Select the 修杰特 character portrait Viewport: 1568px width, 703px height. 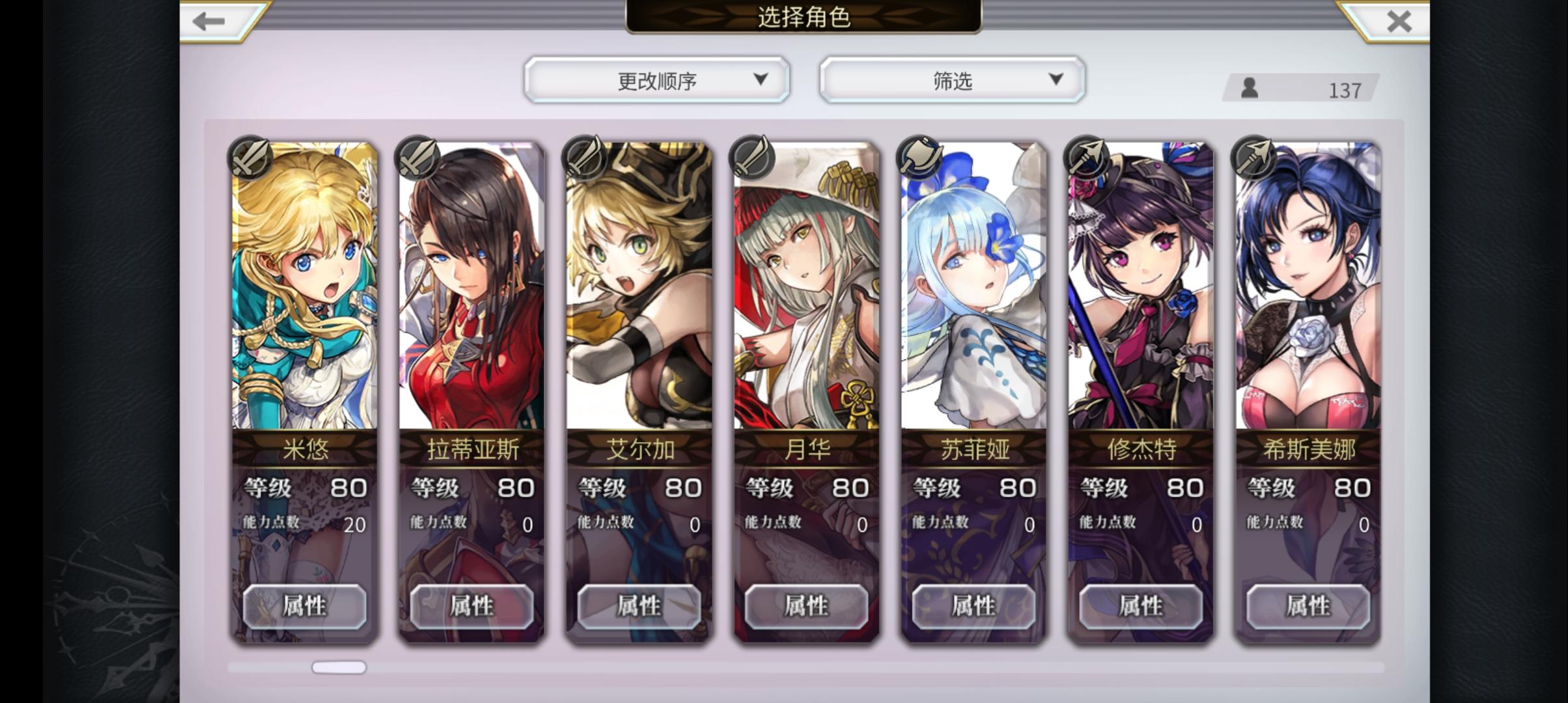[1141, 286]
